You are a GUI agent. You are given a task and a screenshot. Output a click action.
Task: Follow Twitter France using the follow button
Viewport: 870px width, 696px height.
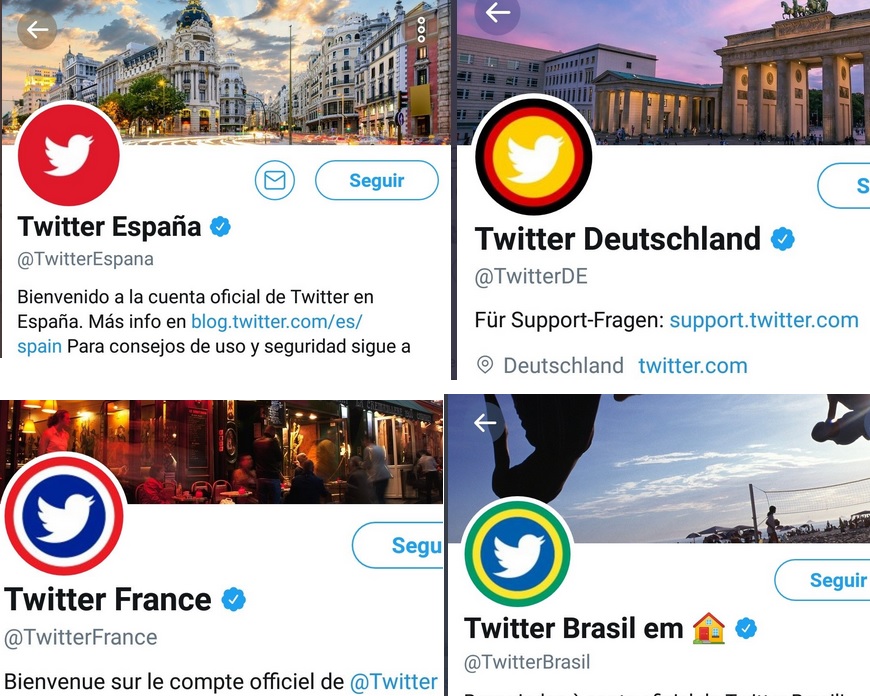pyautogui.click(x=400, y=546)
